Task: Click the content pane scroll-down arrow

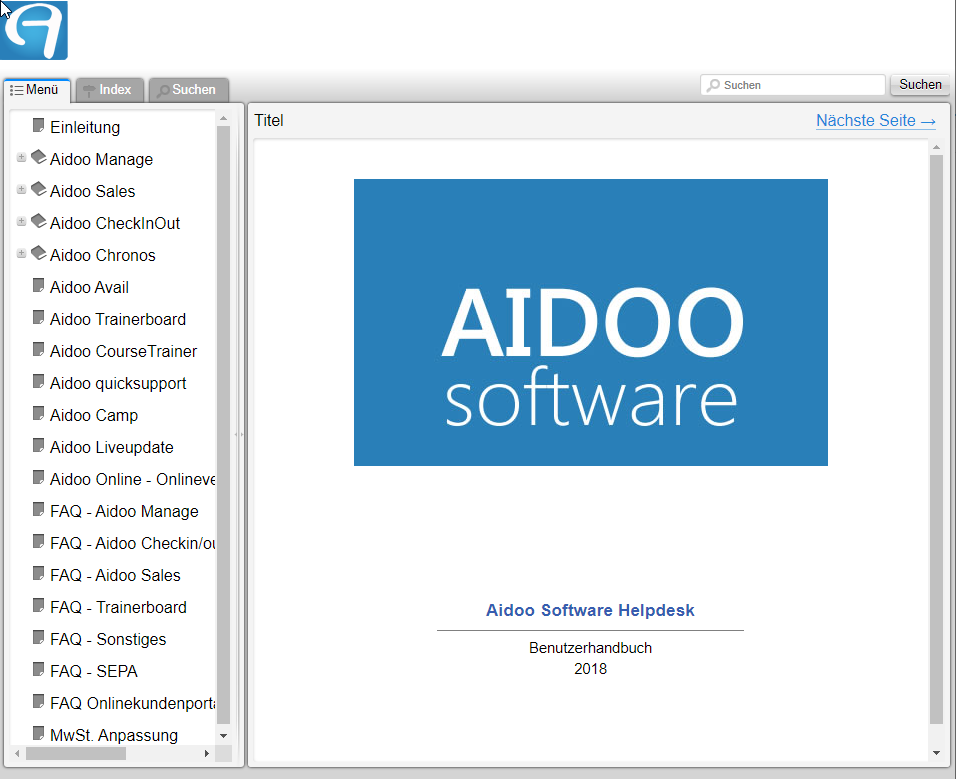Action: pos(936,753)
